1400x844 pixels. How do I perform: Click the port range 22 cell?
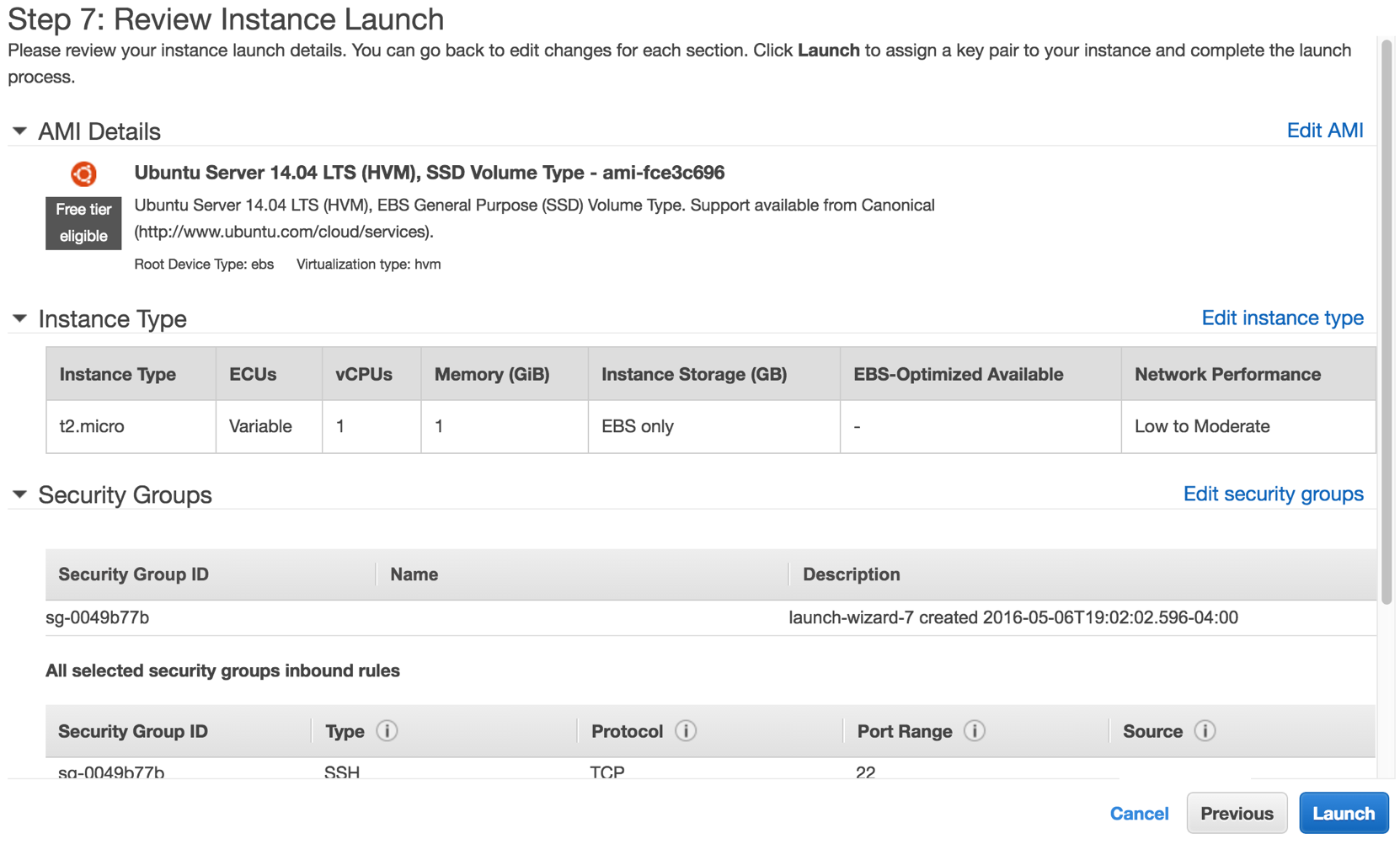(866, 772)
